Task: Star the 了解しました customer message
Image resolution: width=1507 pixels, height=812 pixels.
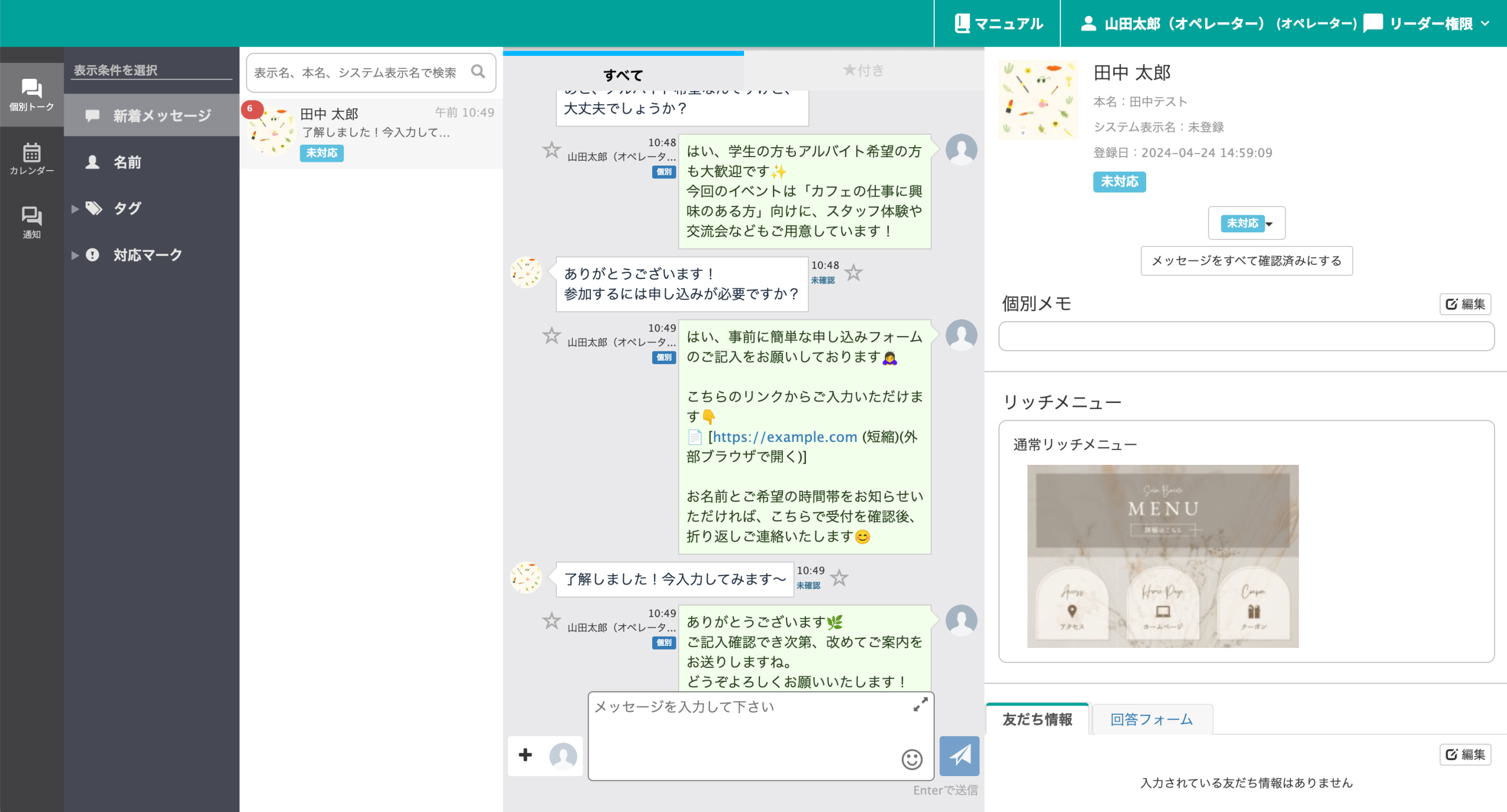Action: [839, 578]
